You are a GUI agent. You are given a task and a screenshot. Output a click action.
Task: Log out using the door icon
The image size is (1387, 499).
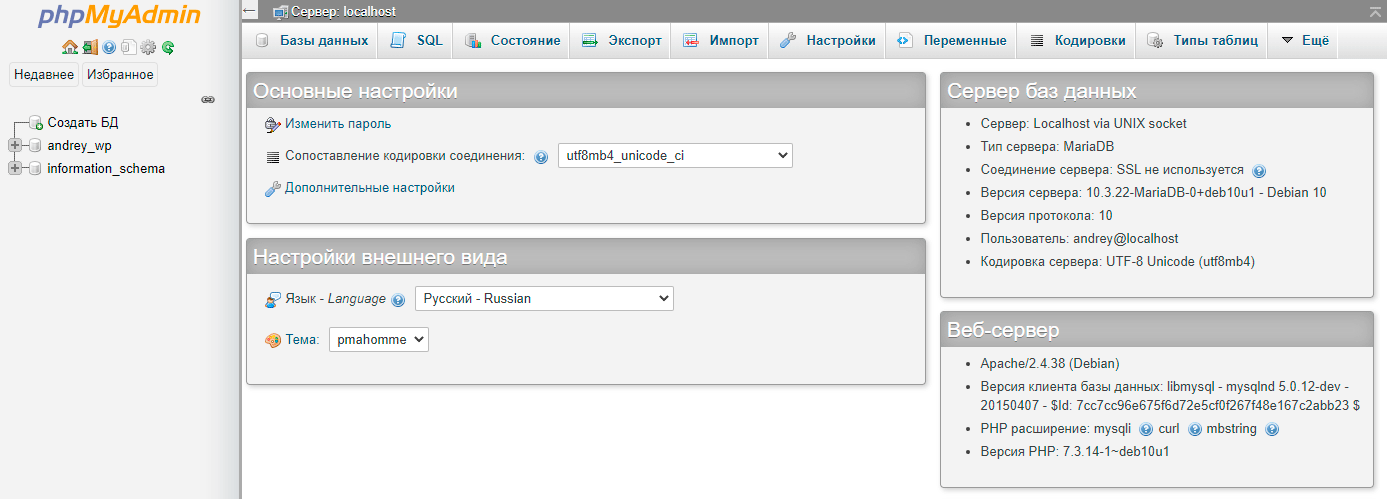[90, 47]
